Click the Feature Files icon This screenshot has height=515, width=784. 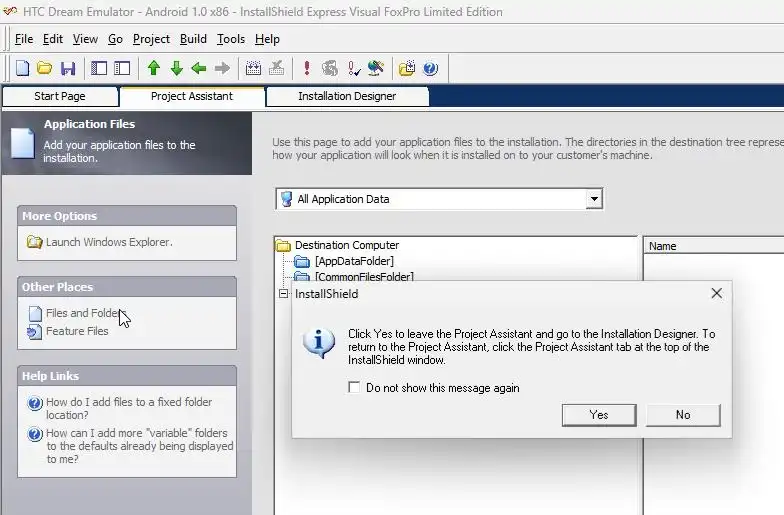[x=34, y=332]
